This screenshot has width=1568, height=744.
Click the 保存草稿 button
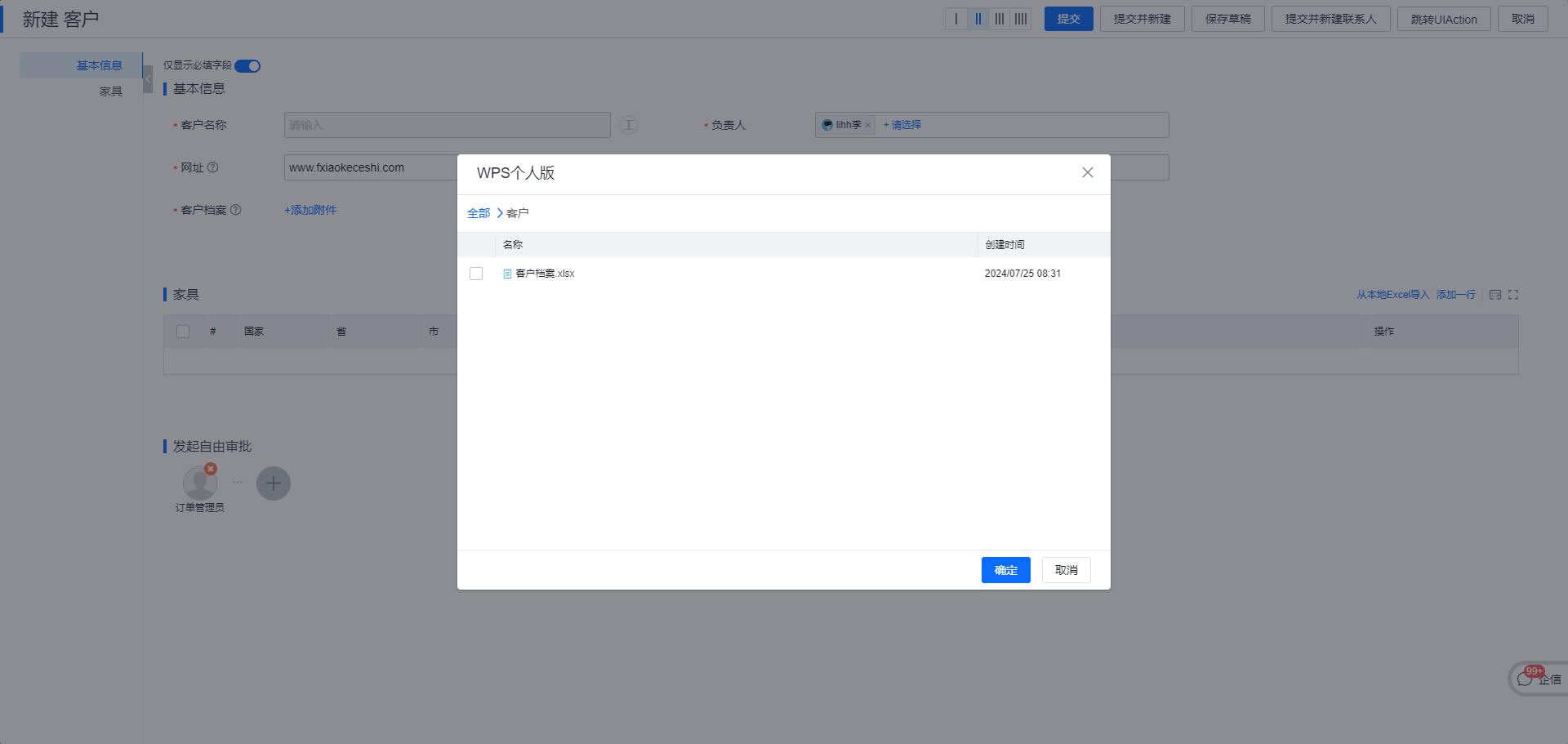click(1227, 18)
